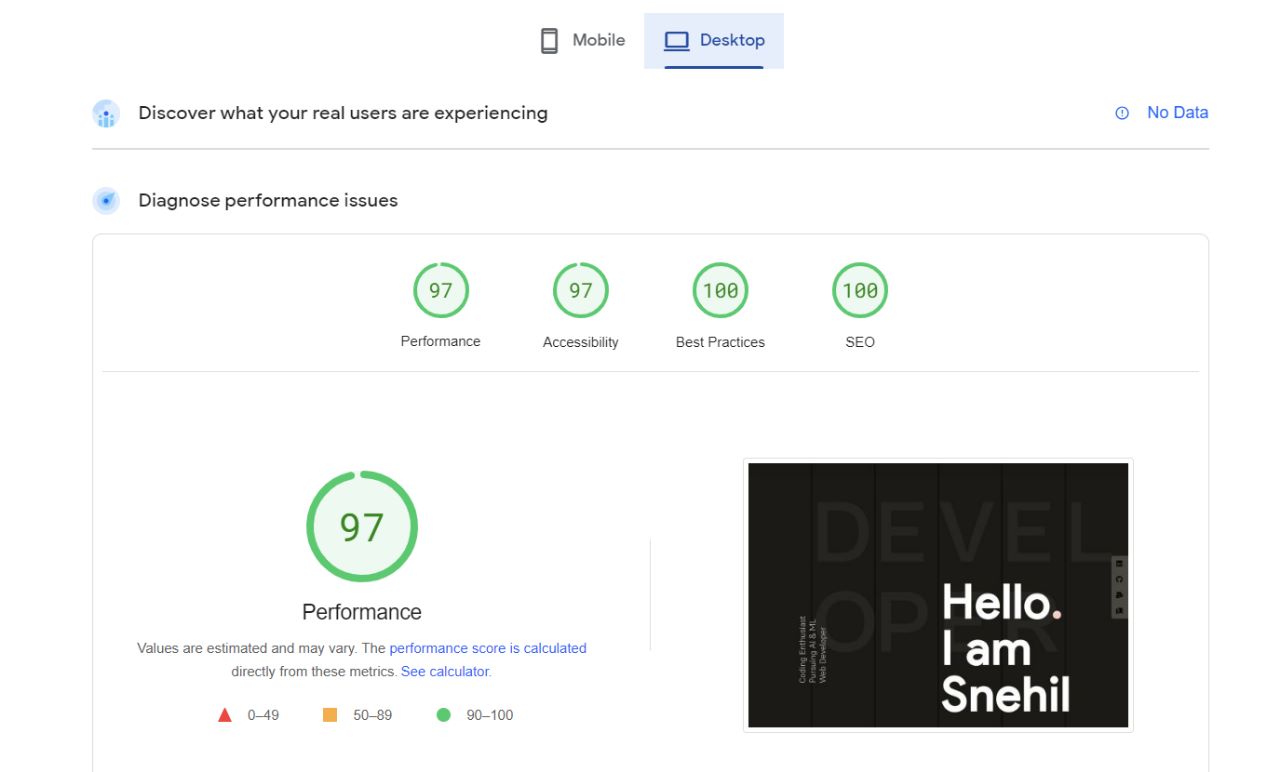Click the 'Diagnose performance issues' heading text

(x=268, y=200)
